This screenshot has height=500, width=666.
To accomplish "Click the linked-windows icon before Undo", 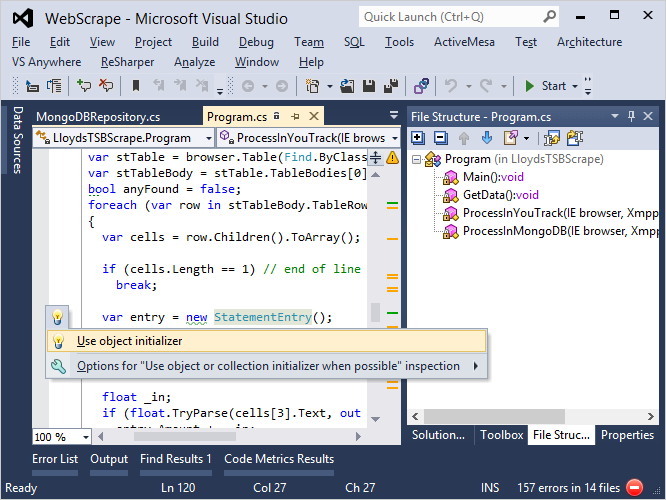I will tap(421, 86).
